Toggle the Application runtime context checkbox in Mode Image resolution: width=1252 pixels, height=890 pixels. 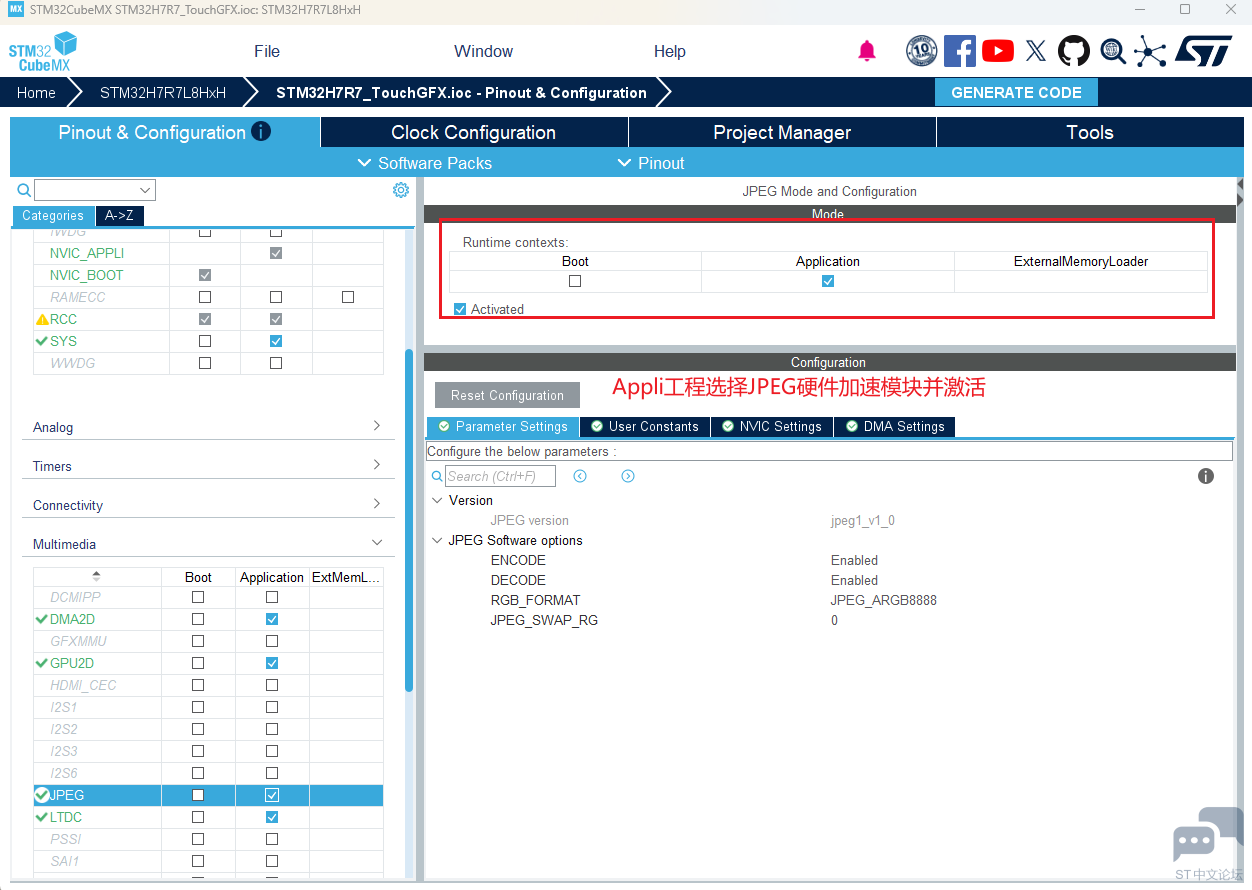click(x=828, y=281)
